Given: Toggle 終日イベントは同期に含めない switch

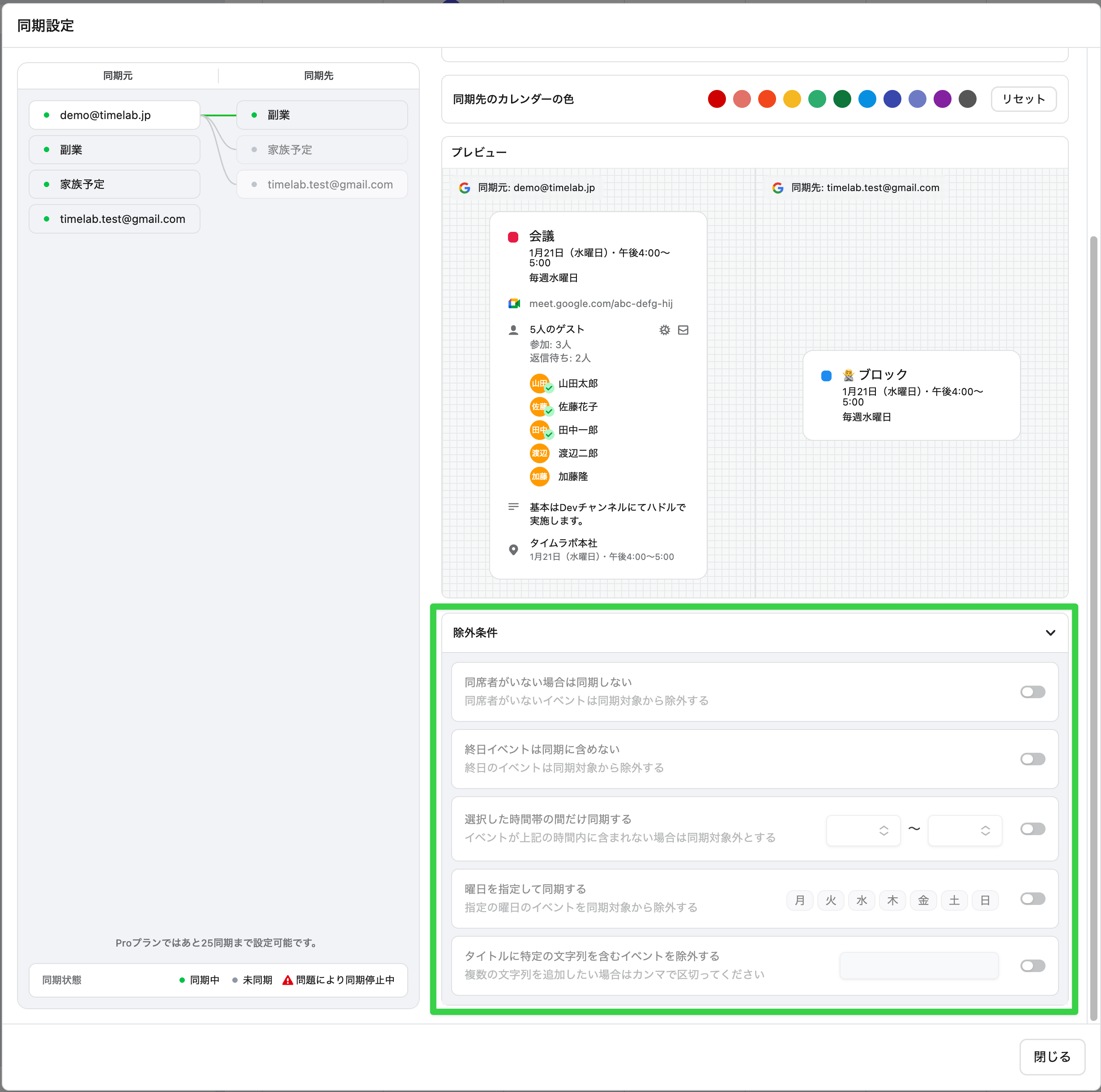Looking at the screenshot, I should click(x=1033, y=759).
